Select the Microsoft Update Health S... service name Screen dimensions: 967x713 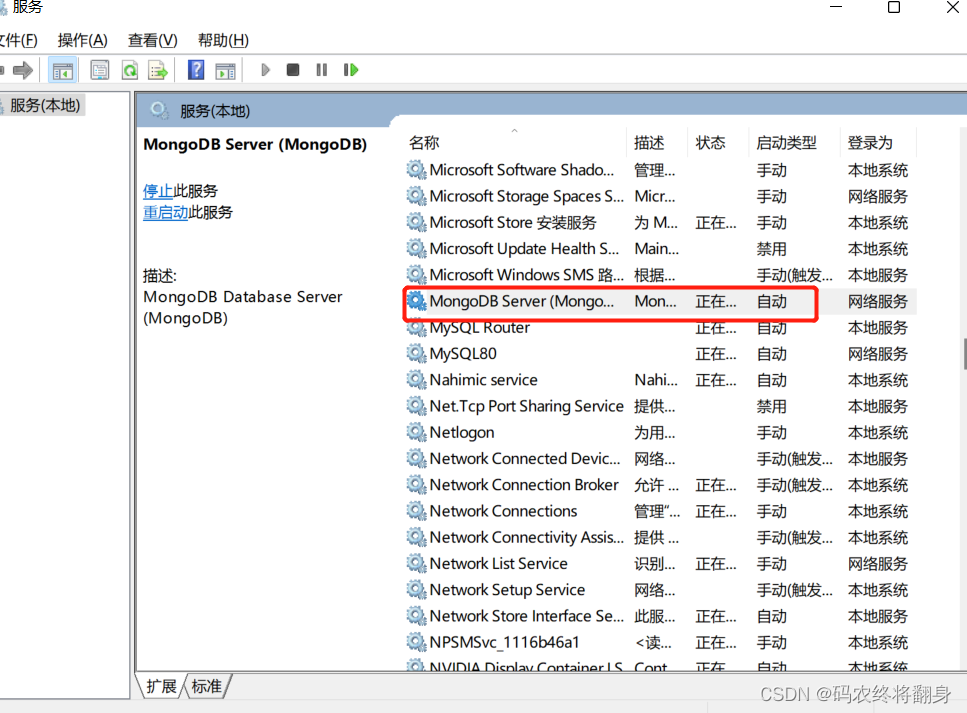point(524,249)
